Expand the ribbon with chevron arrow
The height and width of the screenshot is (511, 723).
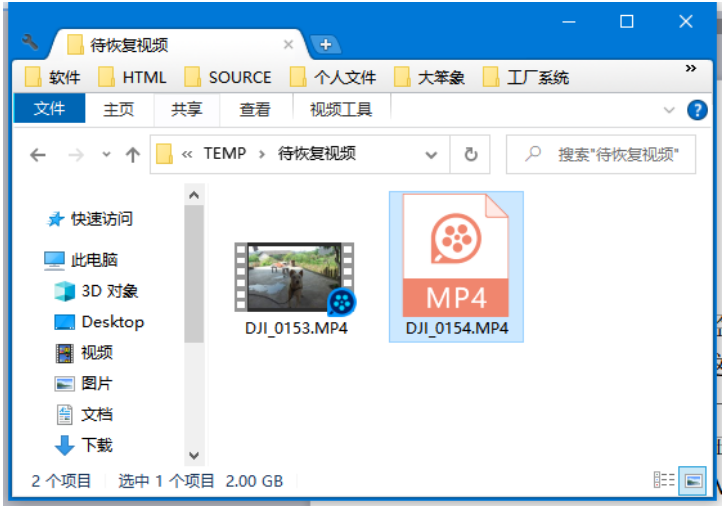coord(669,110)
